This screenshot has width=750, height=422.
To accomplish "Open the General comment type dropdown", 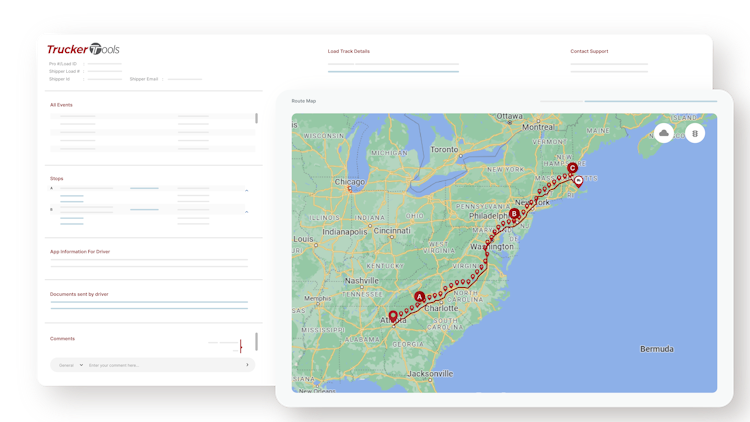I will pyautogui.click(x=71, y=365).
